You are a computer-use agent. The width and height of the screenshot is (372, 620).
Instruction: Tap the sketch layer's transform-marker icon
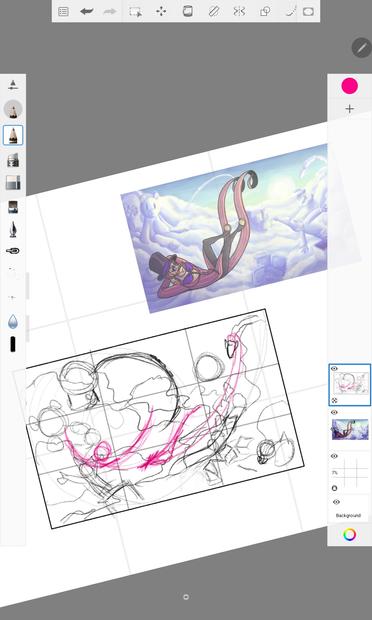click(x=334, y=401)
